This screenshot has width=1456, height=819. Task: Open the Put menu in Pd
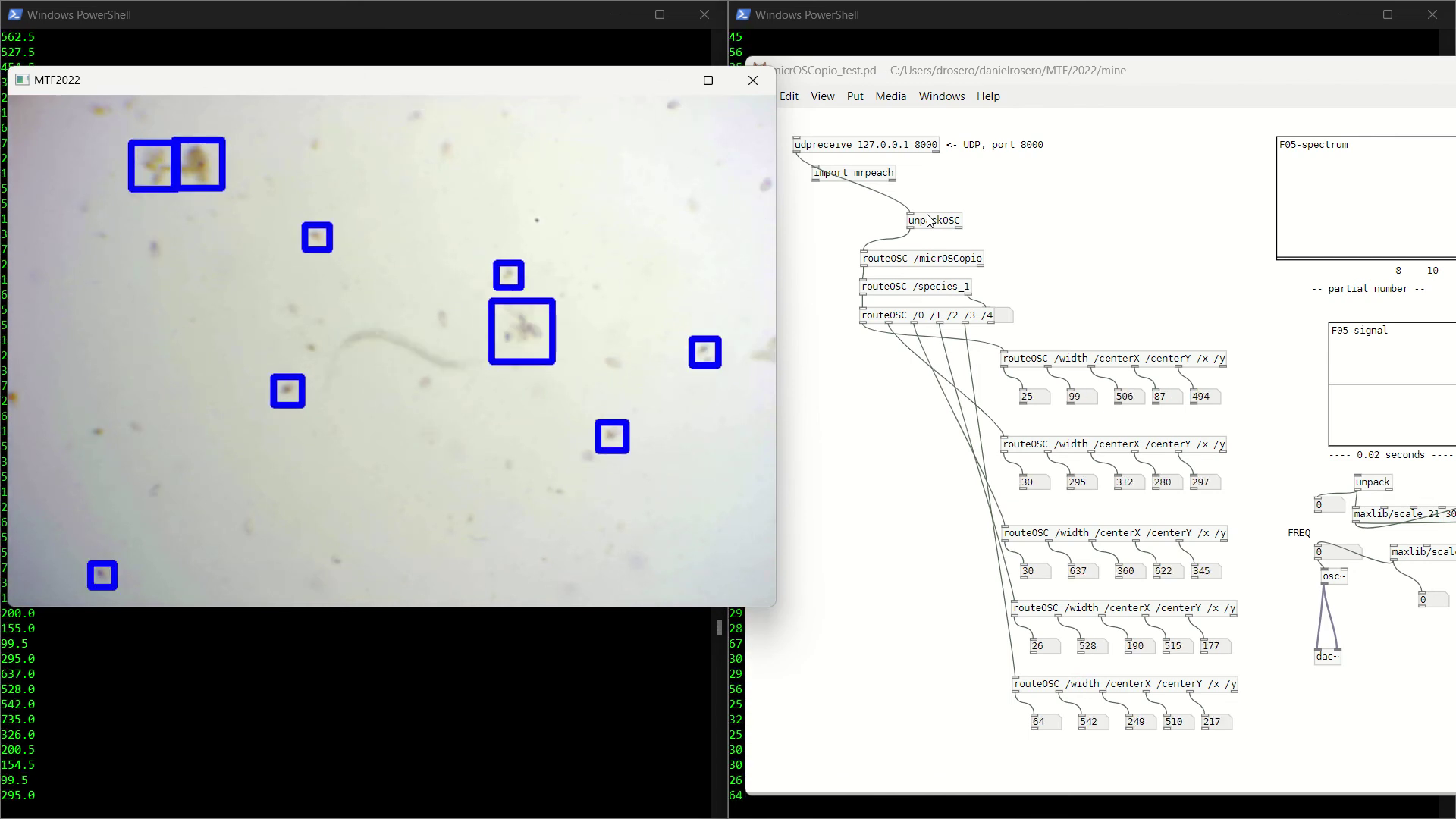(x=855, y=96)
